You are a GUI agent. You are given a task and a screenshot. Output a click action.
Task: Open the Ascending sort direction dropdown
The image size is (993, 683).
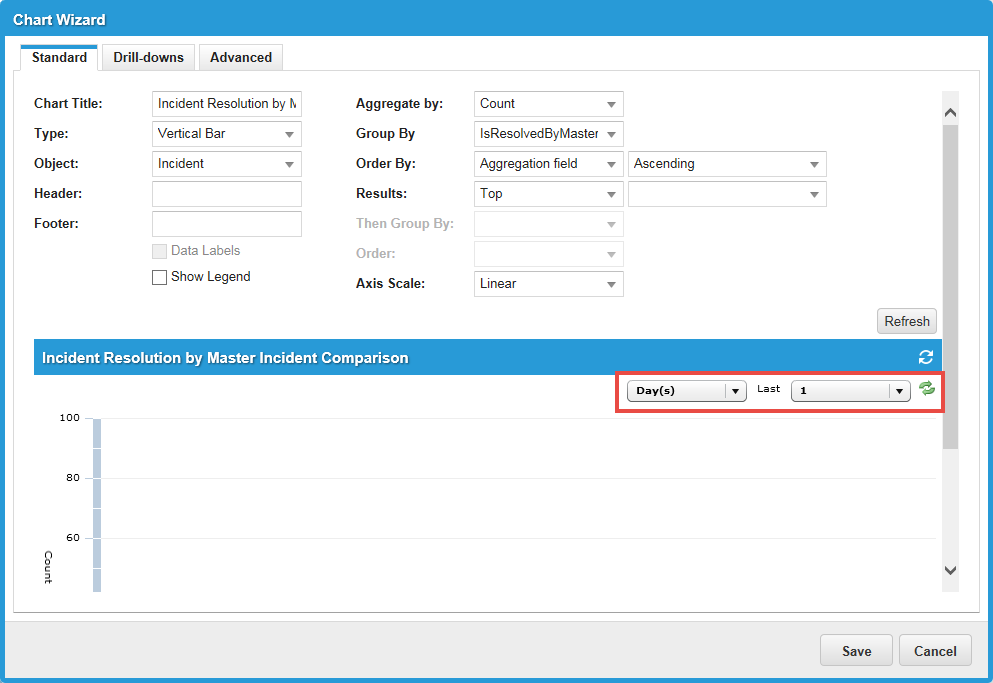coord(727,164)
